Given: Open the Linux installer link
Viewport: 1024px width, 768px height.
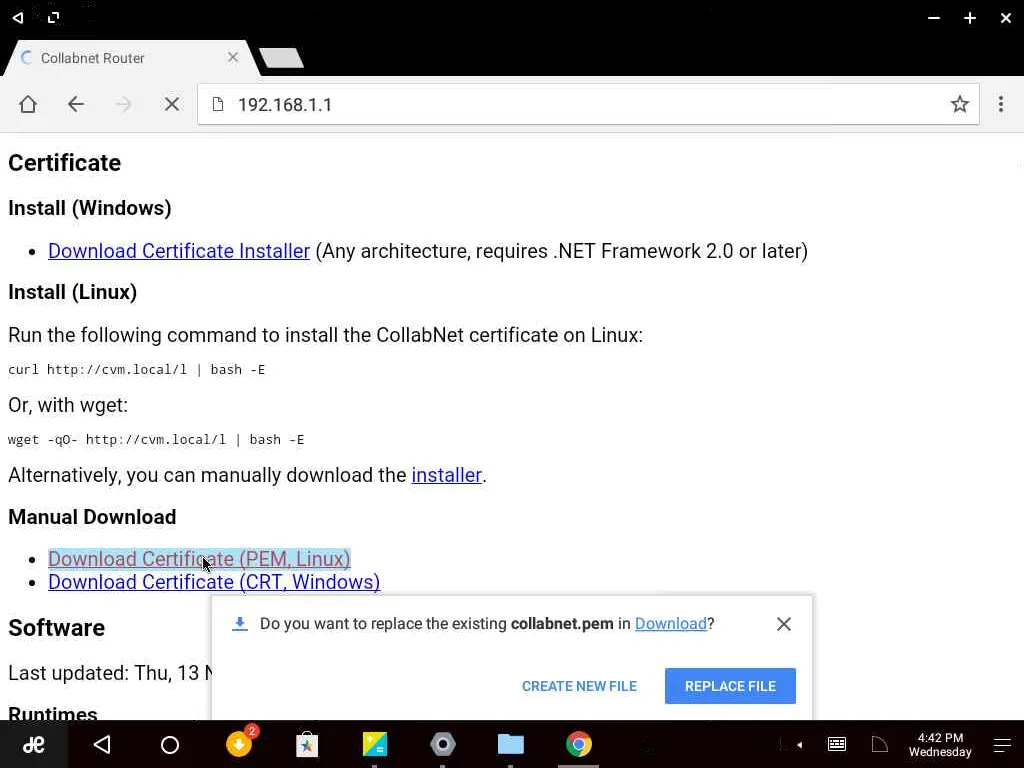Looking at the screenshot, I should click(447, 475).
